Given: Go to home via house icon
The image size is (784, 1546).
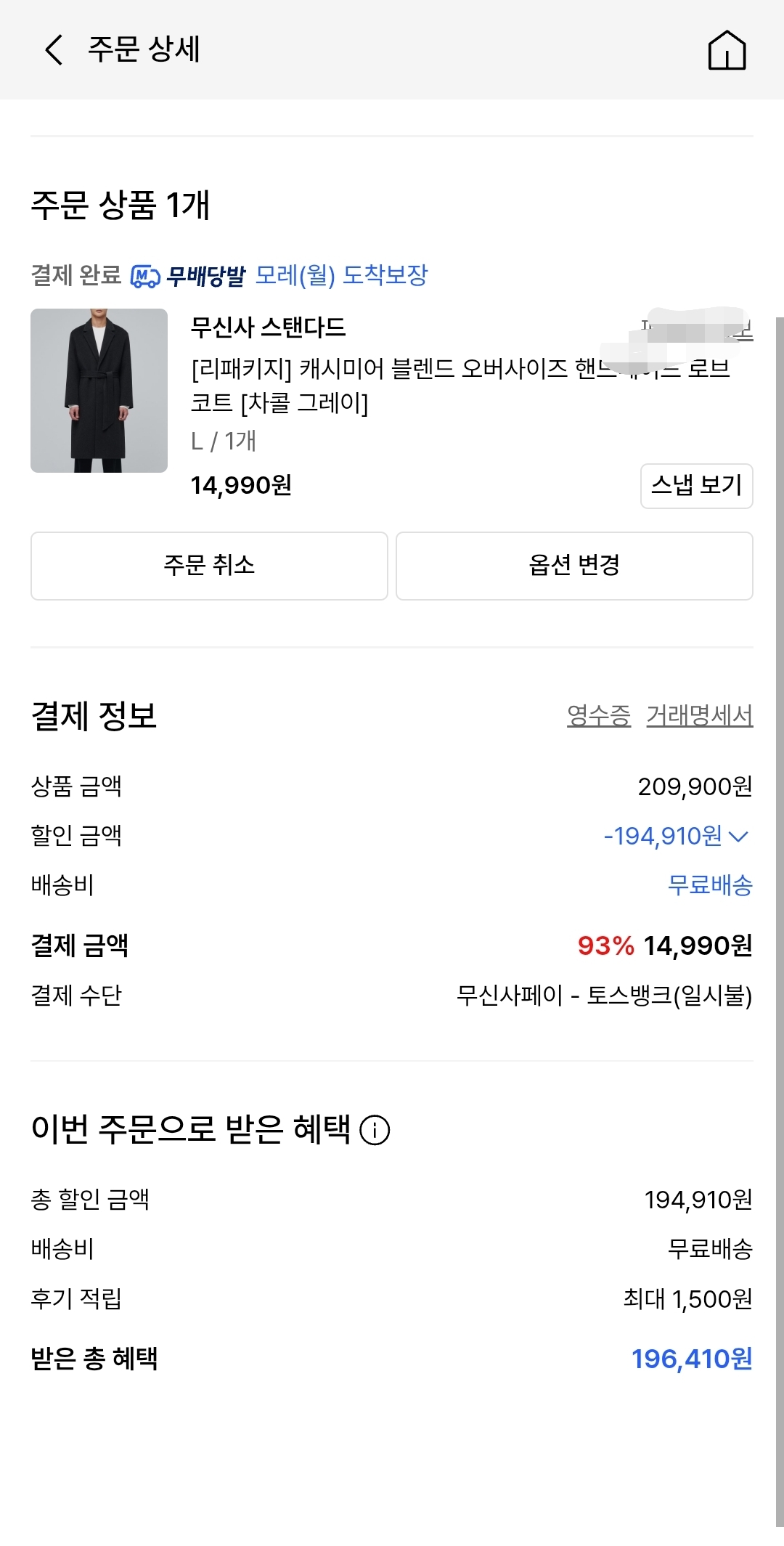Looking at the screenshot, I should 727,50.
